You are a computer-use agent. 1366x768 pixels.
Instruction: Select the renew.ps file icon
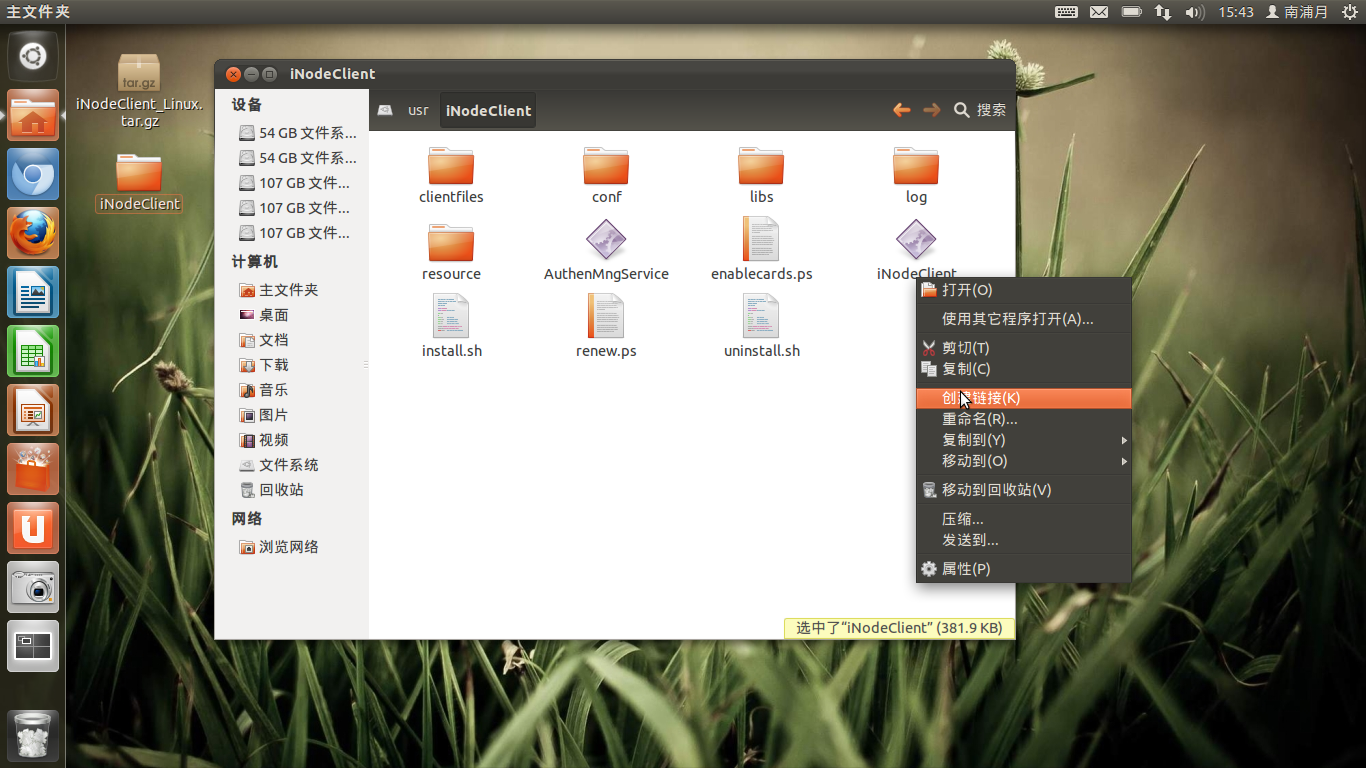click(x=606, y=316)
